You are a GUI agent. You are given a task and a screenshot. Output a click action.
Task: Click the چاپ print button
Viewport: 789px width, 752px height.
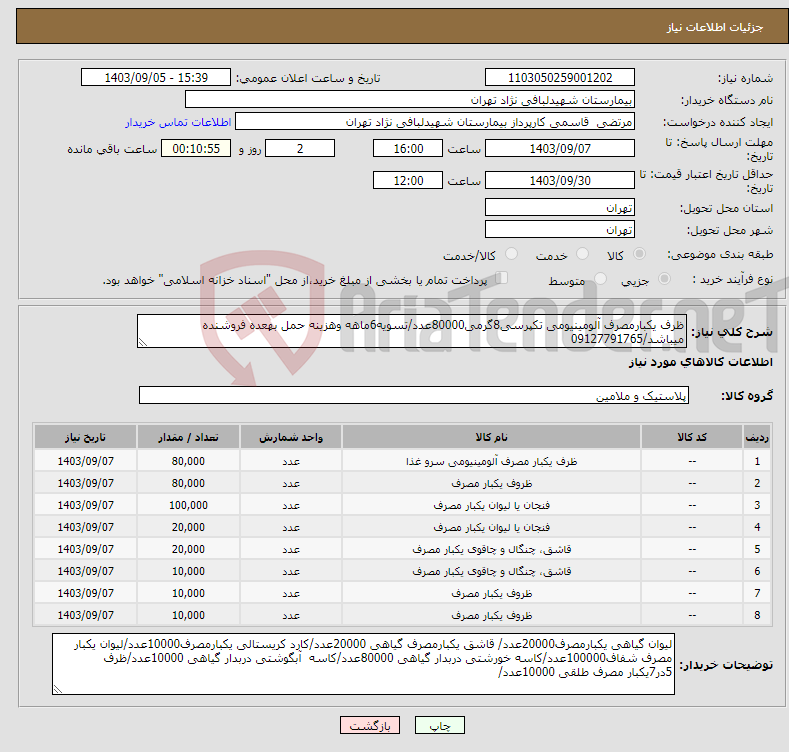pyautogui.click(x=440, y=725)
